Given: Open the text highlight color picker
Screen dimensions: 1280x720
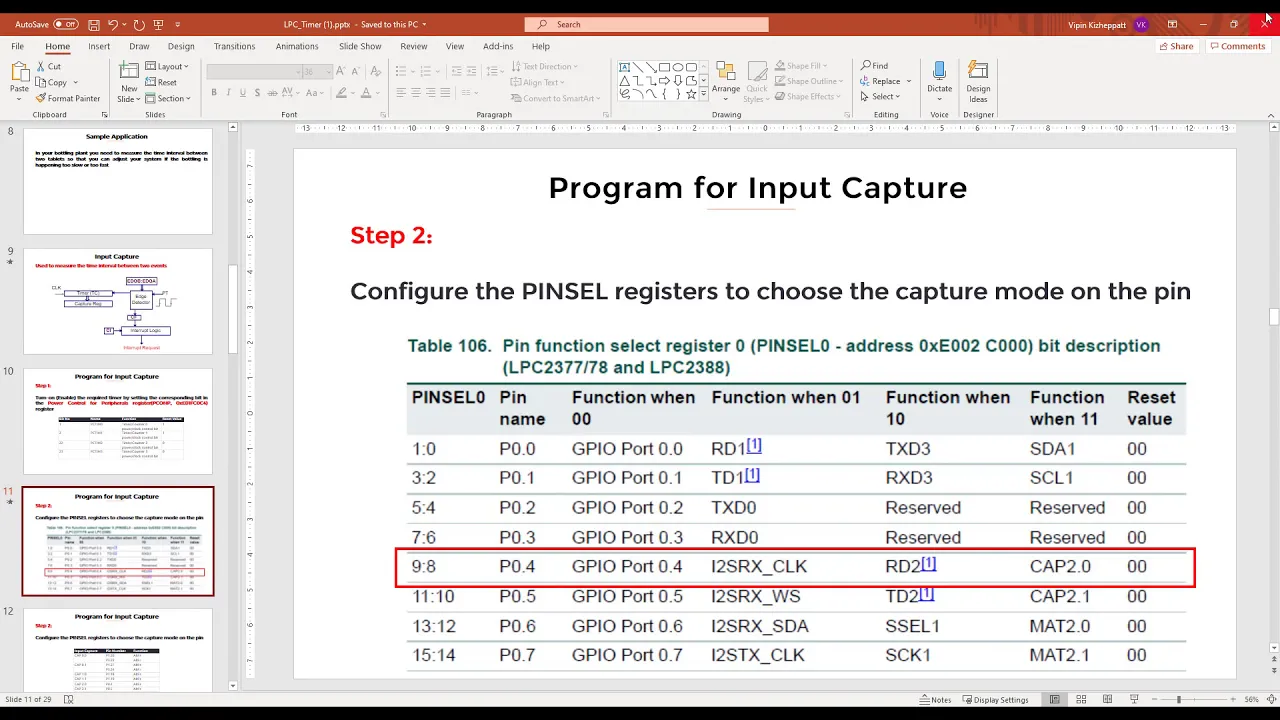Looking at the screenshot, I should tap(341, 93).
